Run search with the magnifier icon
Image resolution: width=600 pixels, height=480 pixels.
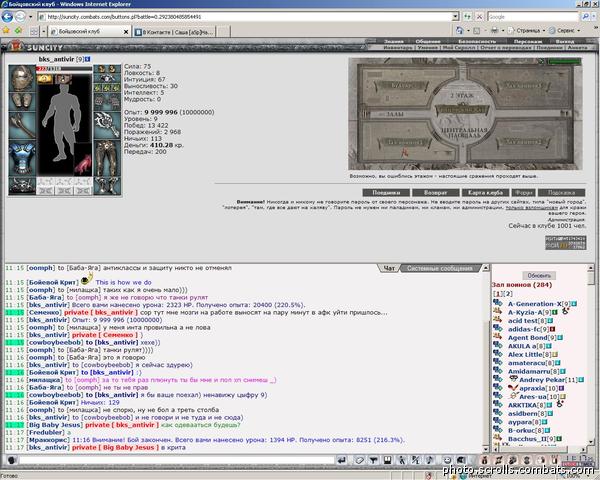tap(585, 17)
